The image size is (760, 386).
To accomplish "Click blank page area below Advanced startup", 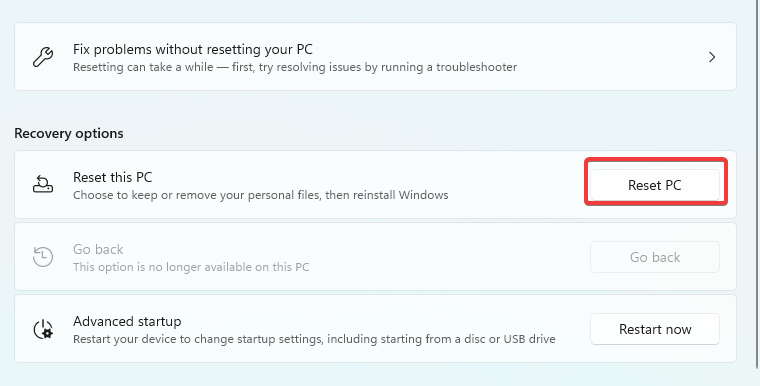I will (x=375, y=374).
